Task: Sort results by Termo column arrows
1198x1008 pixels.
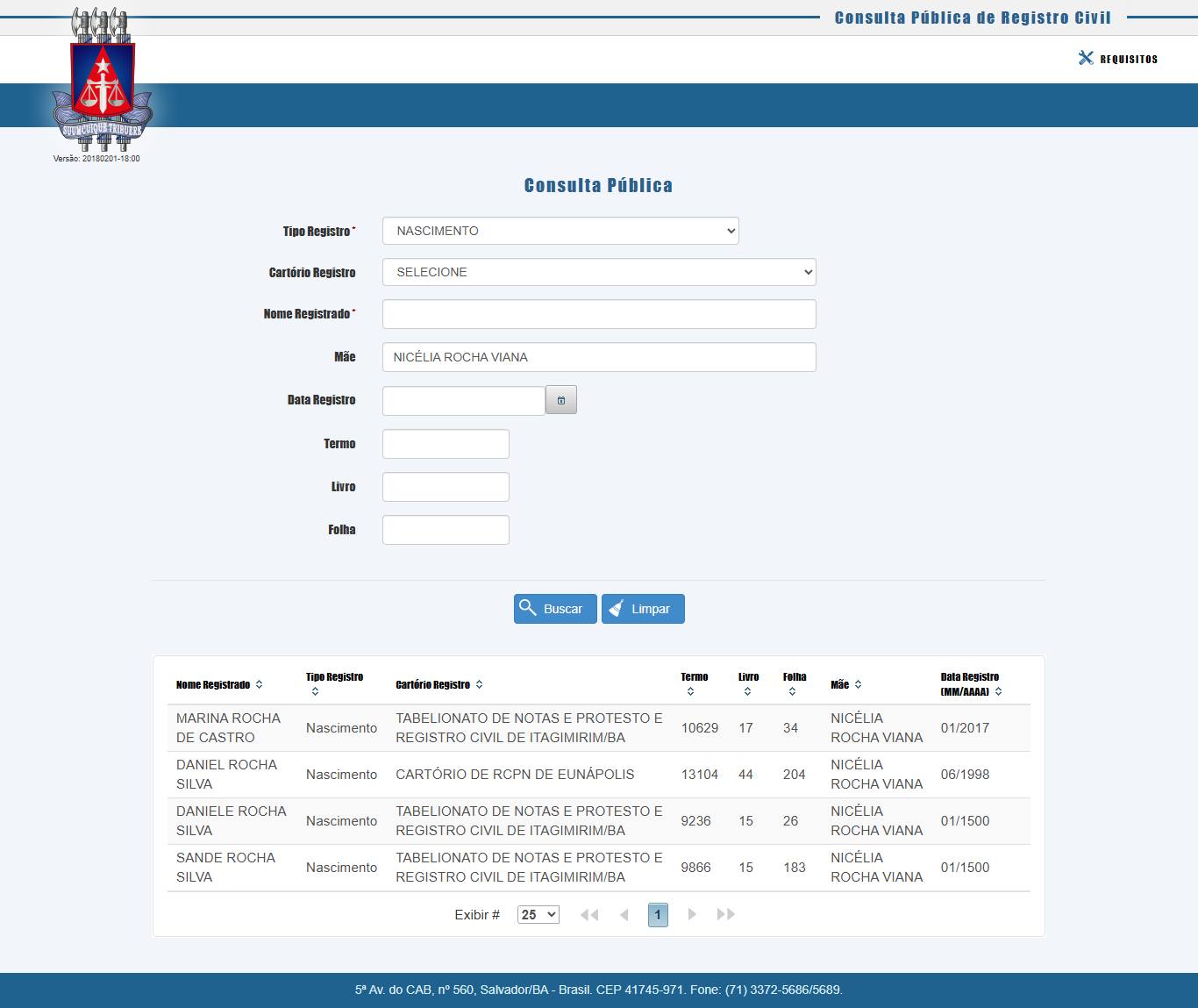Action: tap(690, 691)
